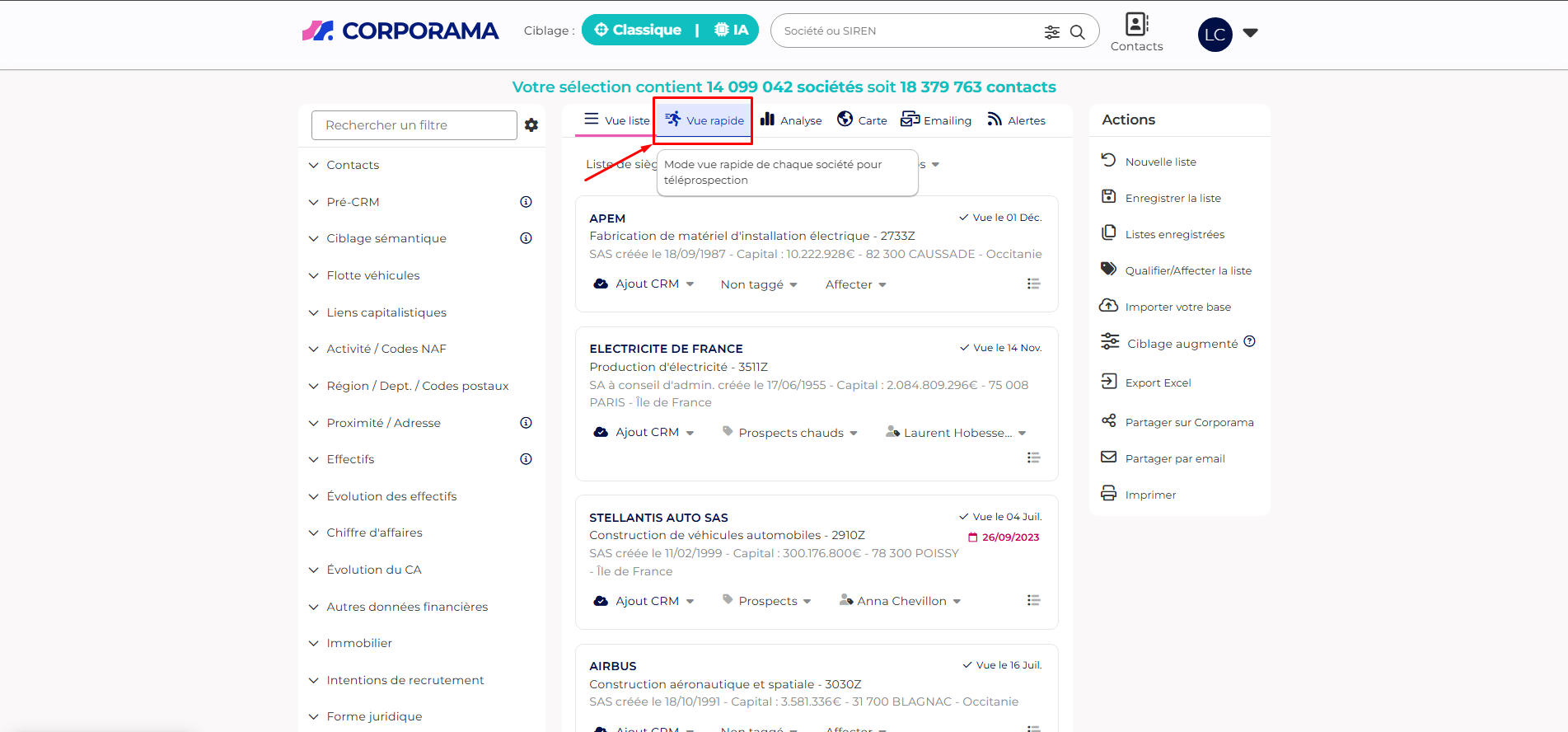The width and height of the screenshot is (1568, 732).
Task: Click the Pré-CRM info icon
Action: (x=526, y=202)
